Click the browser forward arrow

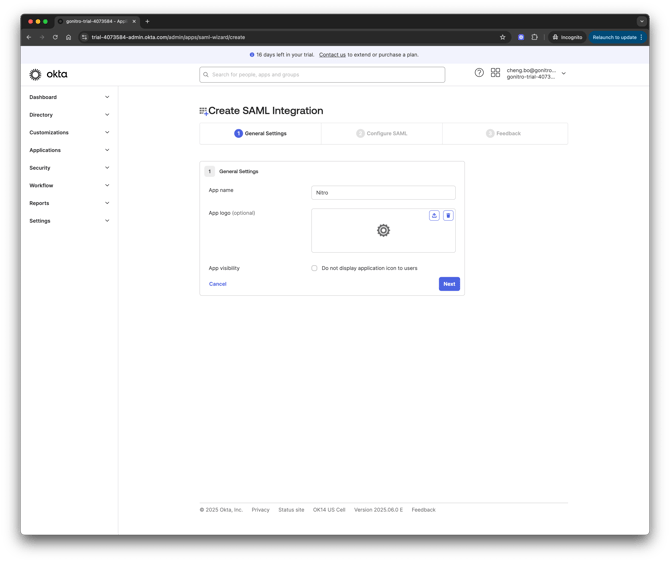tap(42, 37)
